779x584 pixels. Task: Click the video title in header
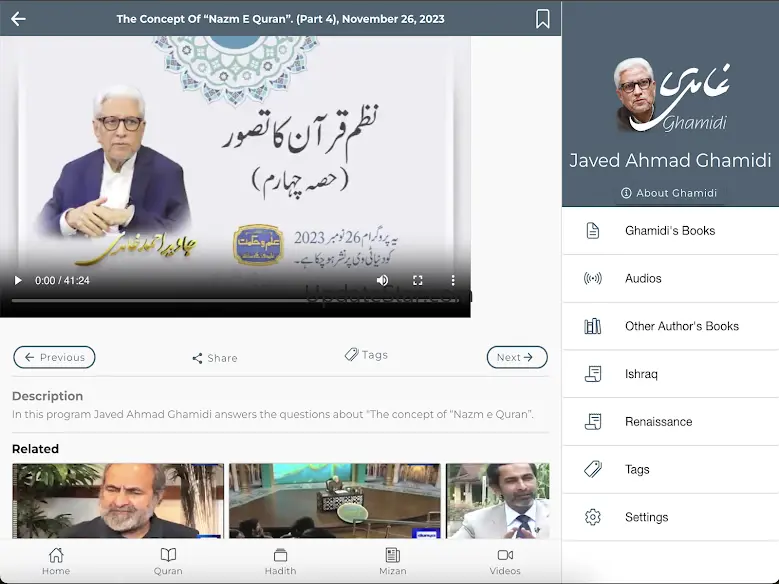(x=280, y=19)
